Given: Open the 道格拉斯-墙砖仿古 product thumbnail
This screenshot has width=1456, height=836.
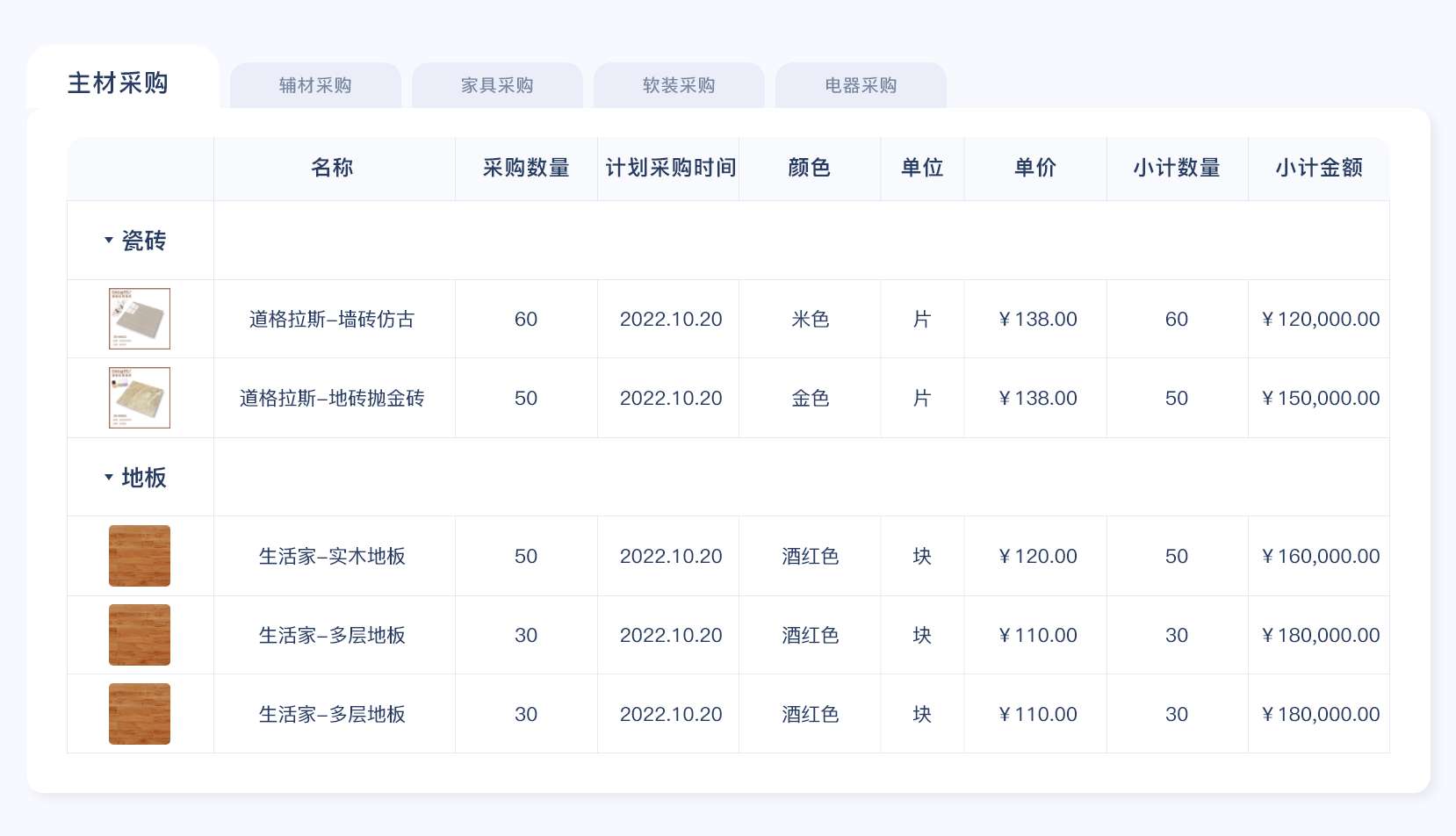Looking at the screenshot, I should [140, 319].
